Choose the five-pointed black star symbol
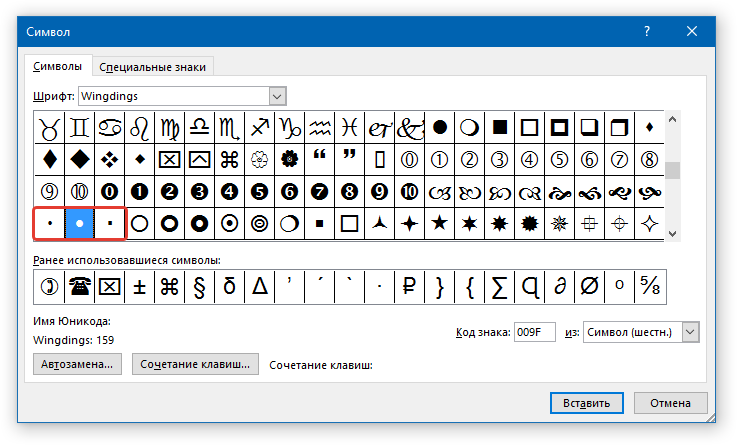The height and width of the screenshot is (445, 737). tap(439, 224)
